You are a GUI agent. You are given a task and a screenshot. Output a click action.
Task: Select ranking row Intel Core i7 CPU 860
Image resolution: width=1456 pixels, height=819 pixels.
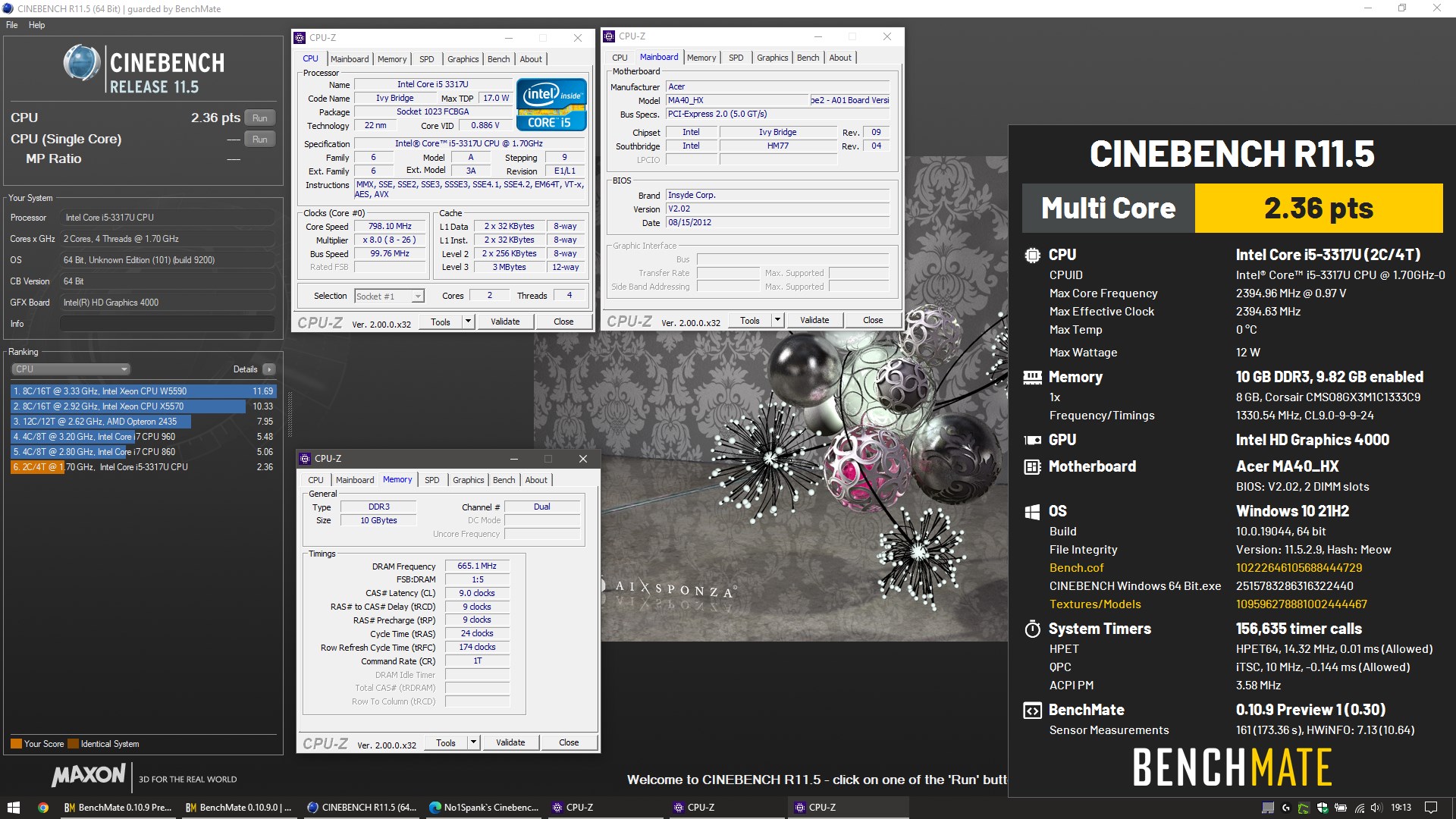coord(143,452)
